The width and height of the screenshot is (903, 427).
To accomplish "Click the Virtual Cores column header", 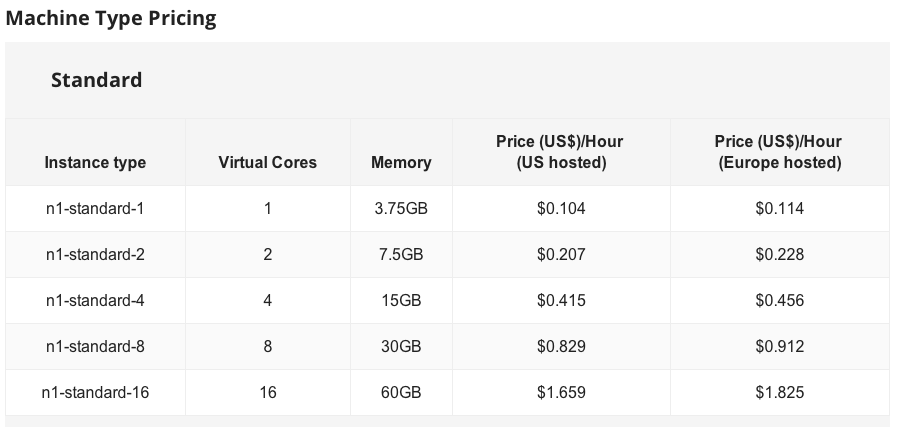I will click(267, 163).
